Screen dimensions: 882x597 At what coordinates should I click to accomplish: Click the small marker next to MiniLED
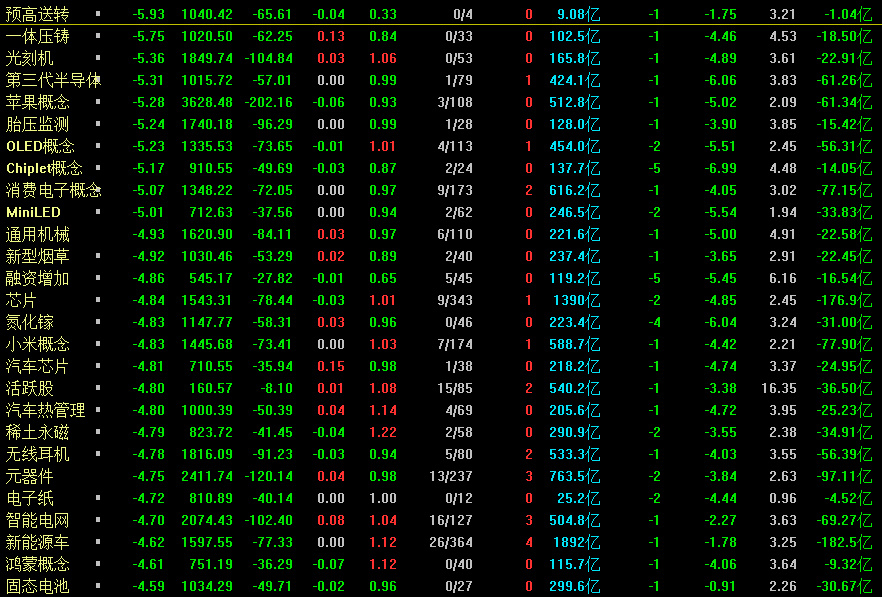coord(98,212)
